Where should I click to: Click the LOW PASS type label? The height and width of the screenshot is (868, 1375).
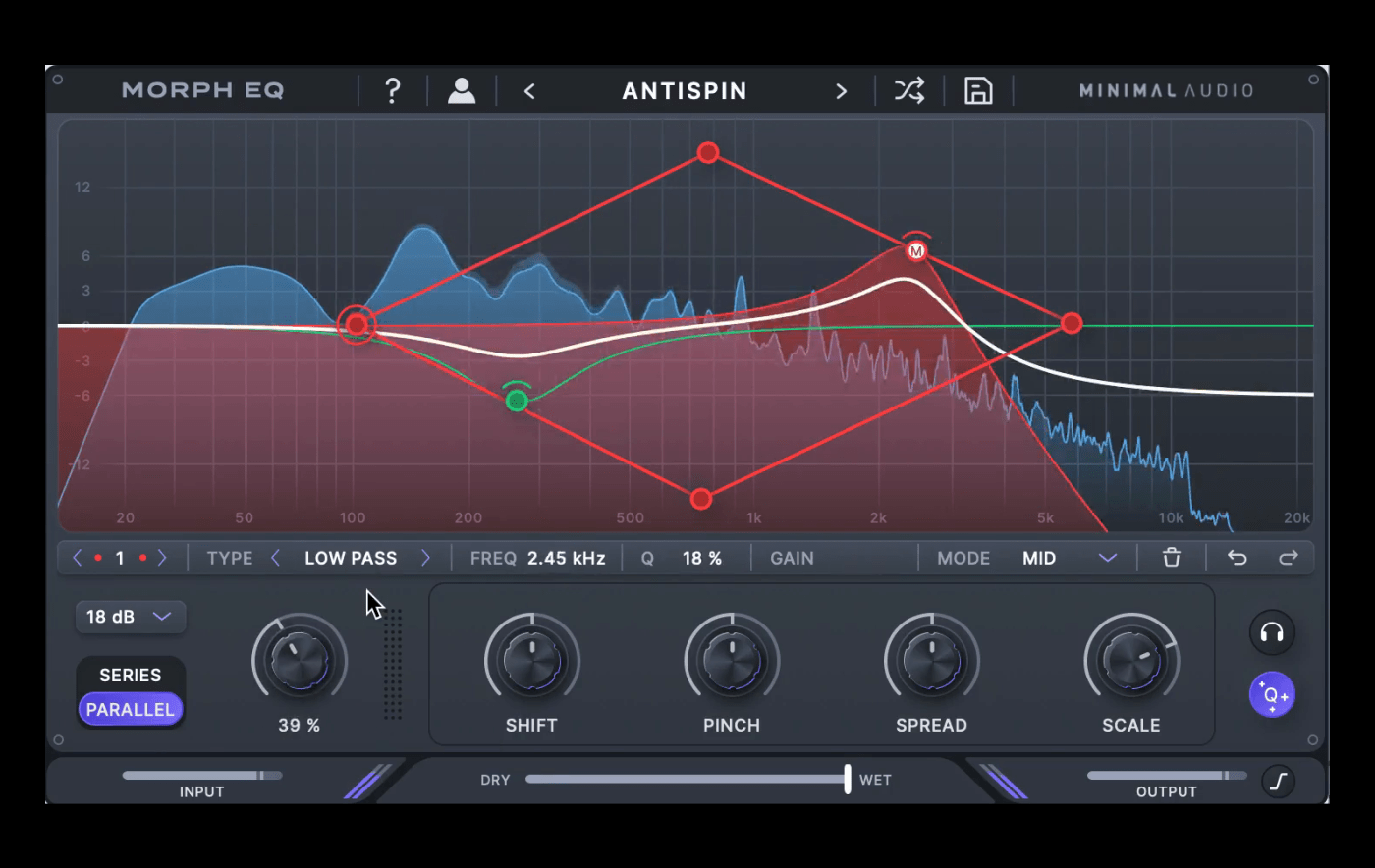[351, 558]
